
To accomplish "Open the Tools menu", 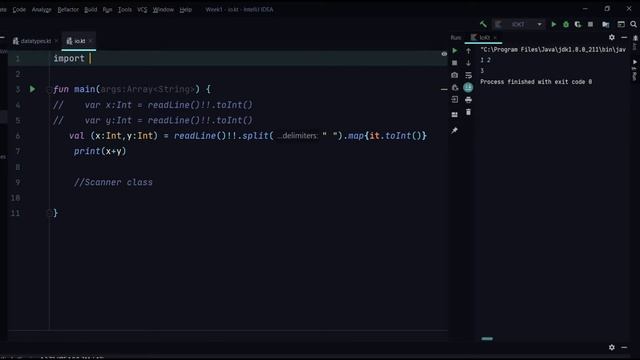I will coord(125,9).
